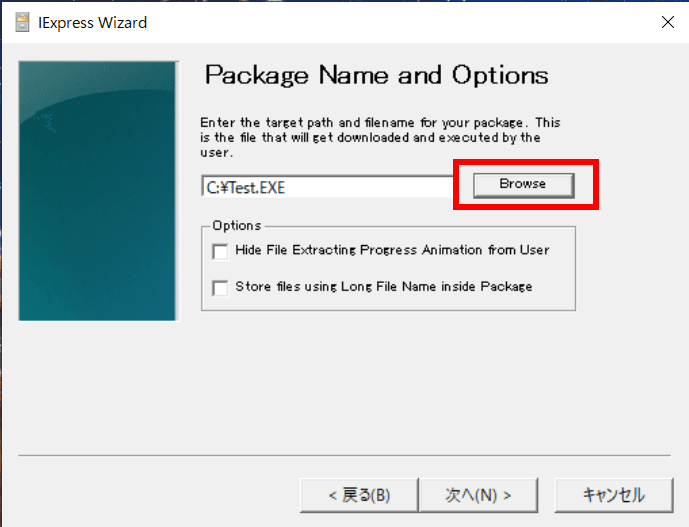Click the Browse button
The height and width of the screenshot is (527, 689).
[x=523, y=185]
